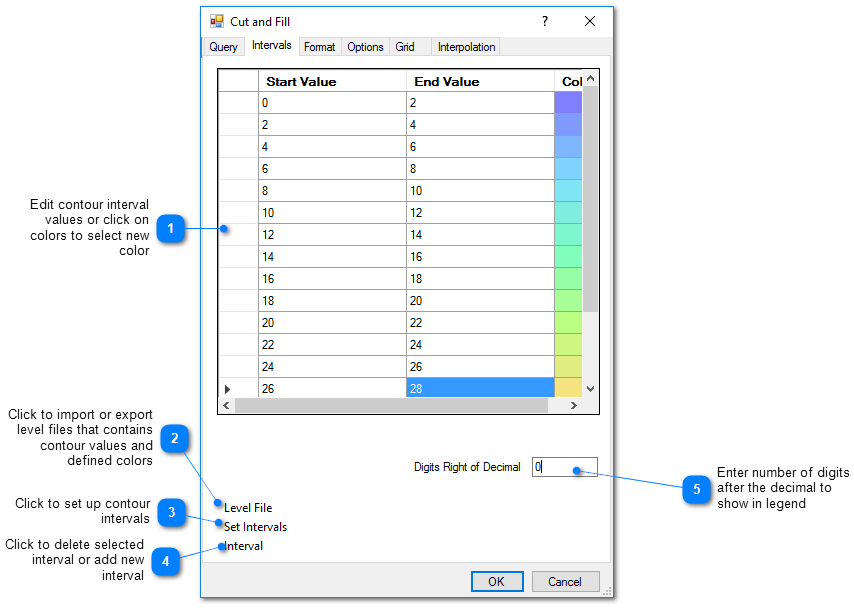
Task: Open the Interpolation tab
Action: tap(466, 46)
